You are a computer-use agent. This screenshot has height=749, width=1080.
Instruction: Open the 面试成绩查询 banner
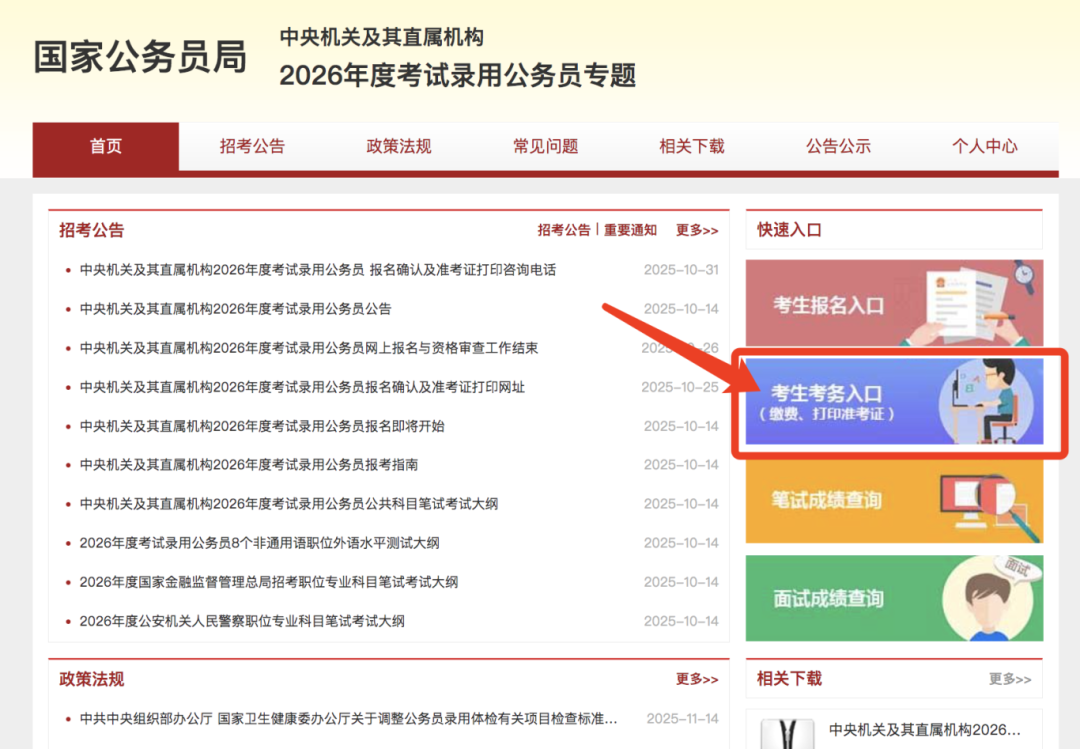coord(893,598)
